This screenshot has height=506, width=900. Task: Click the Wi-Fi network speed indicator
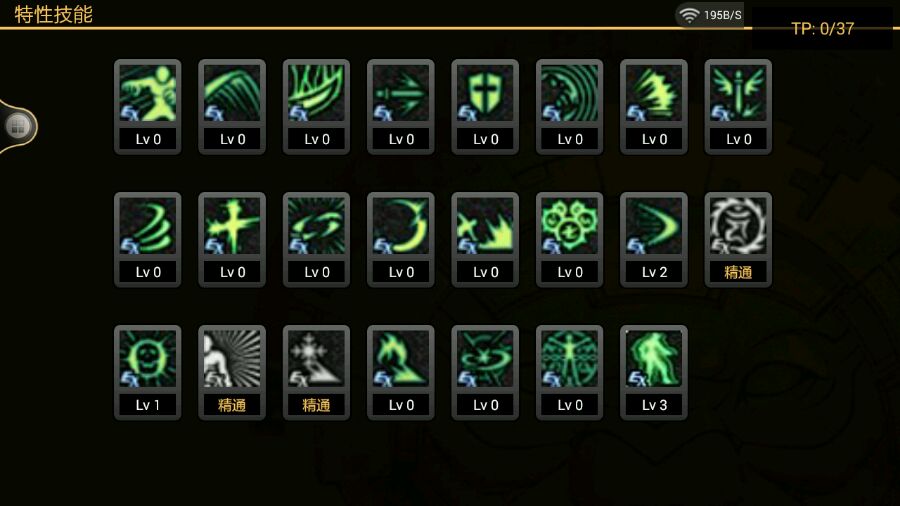711,15
